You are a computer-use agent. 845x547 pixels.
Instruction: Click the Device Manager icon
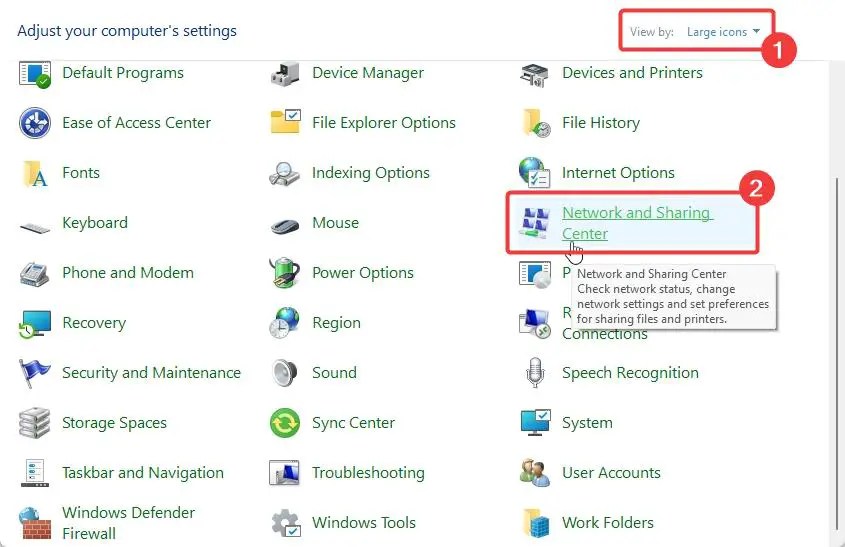coord(285,74)
